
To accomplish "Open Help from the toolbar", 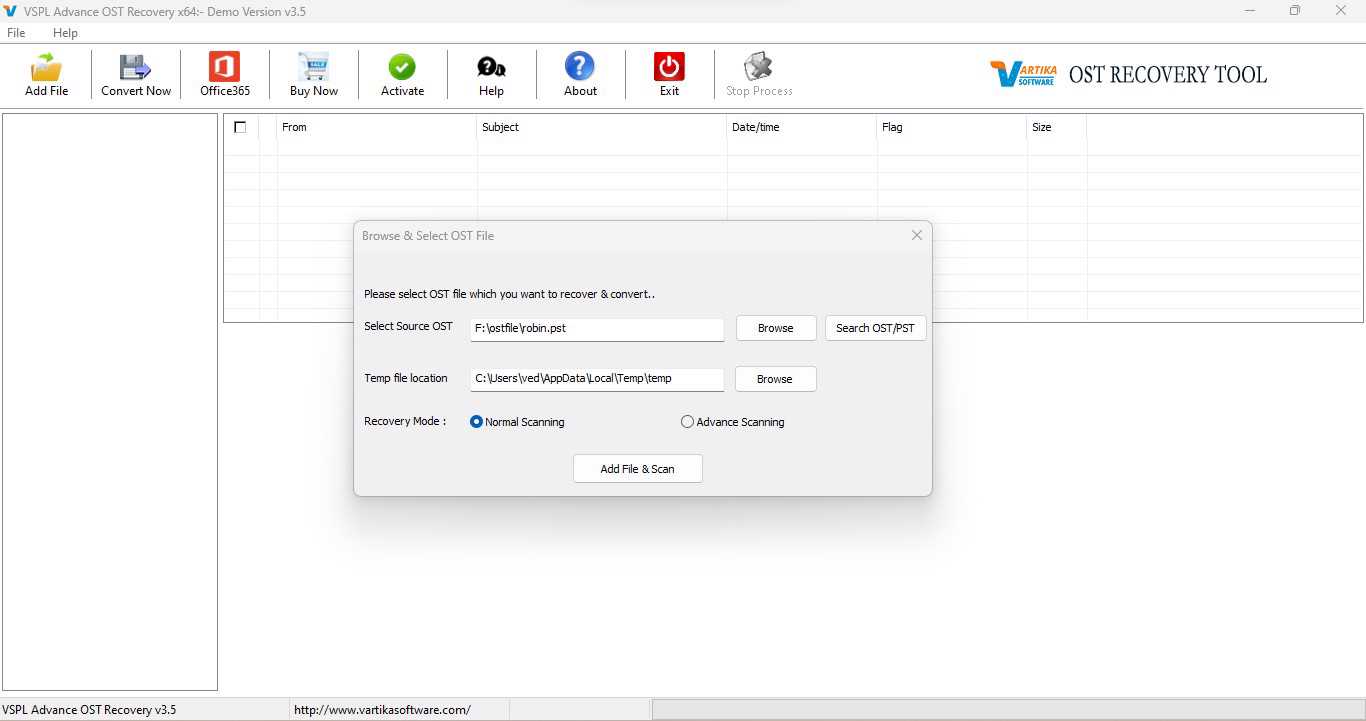I will coord(491,68).
